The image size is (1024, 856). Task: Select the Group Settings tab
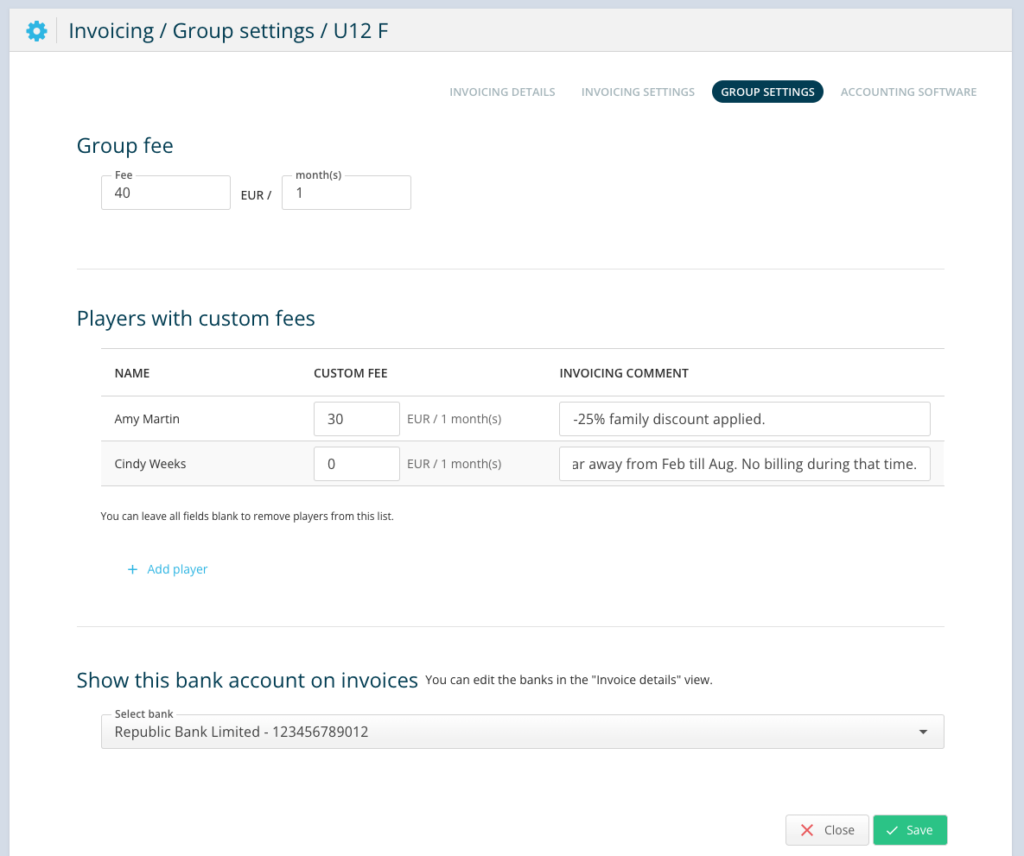click(x=767, y=92)
